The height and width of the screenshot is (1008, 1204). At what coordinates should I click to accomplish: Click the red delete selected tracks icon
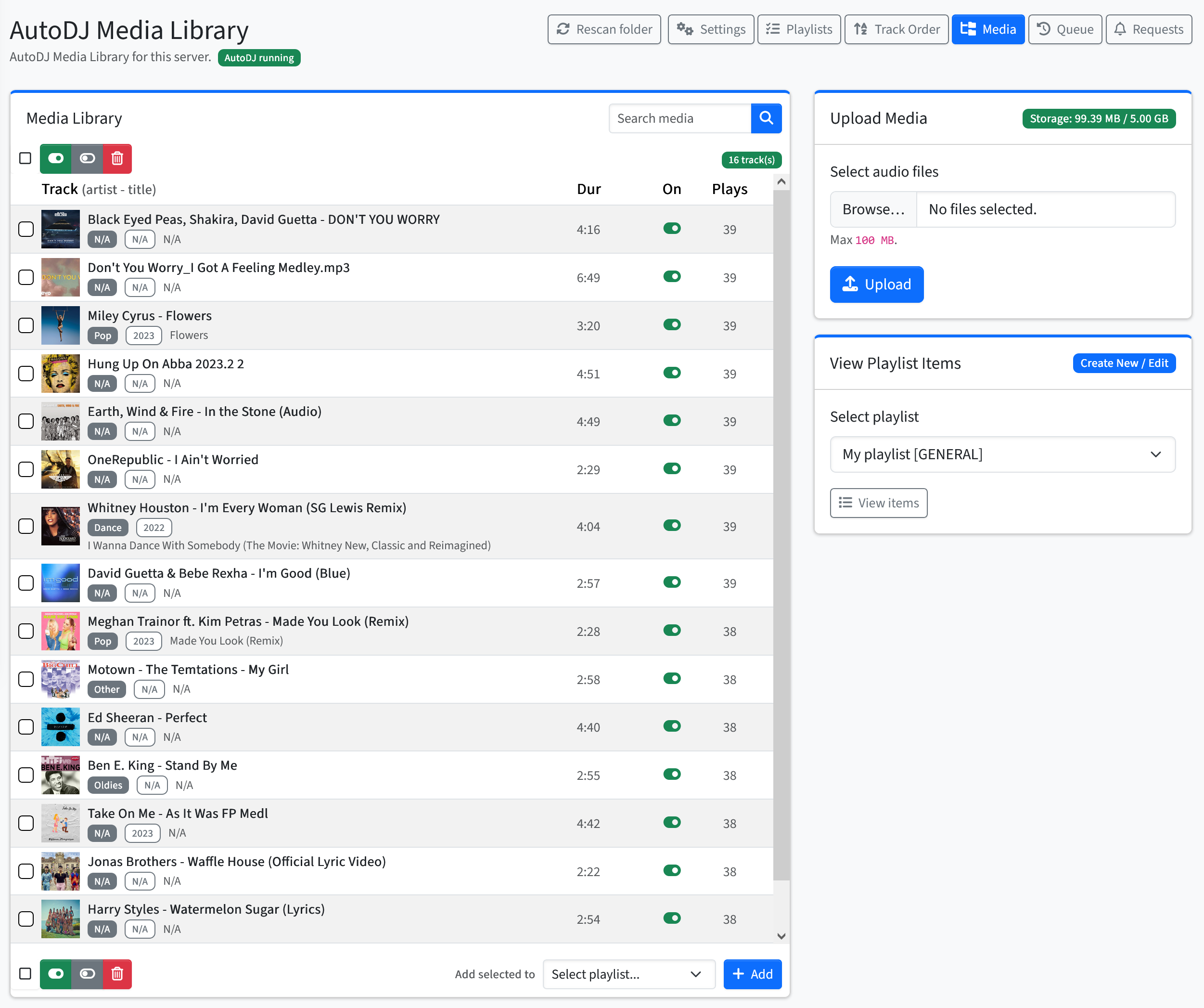coord(117,159)
